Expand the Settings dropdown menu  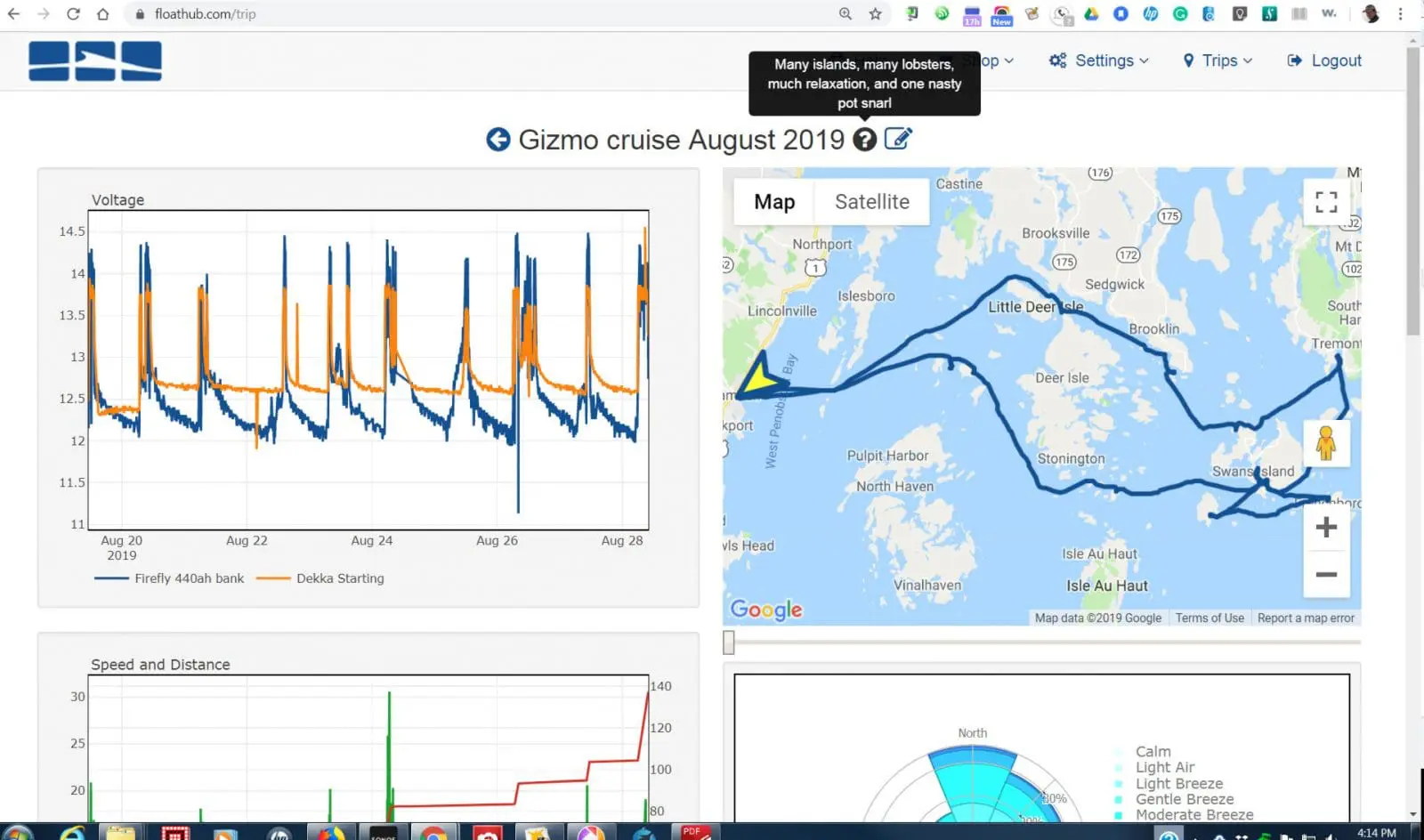[x=1099, y=61]
